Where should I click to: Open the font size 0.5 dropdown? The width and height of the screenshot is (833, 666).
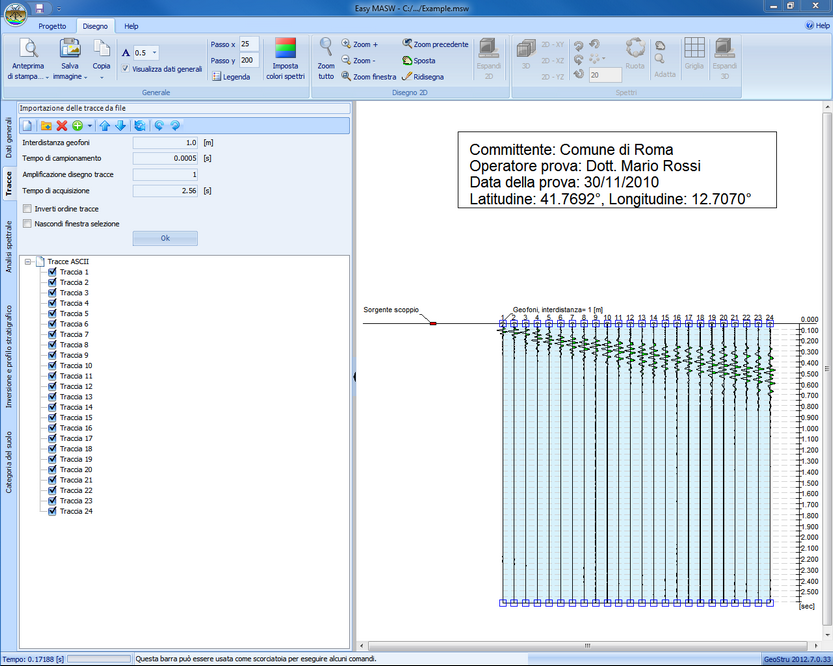point(155,53)
